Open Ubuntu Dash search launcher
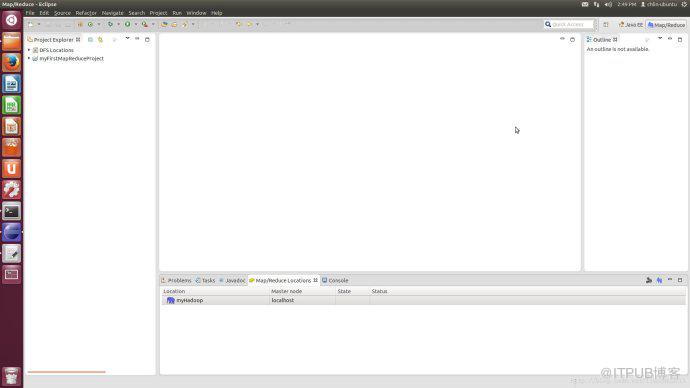Screen dimensions: 690x388 tap(11, 20)
